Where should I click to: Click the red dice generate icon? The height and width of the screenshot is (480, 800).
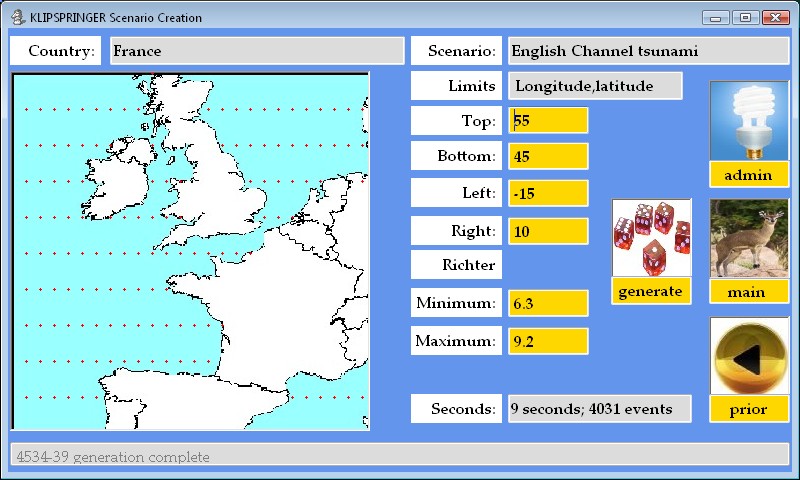[651, 238]
